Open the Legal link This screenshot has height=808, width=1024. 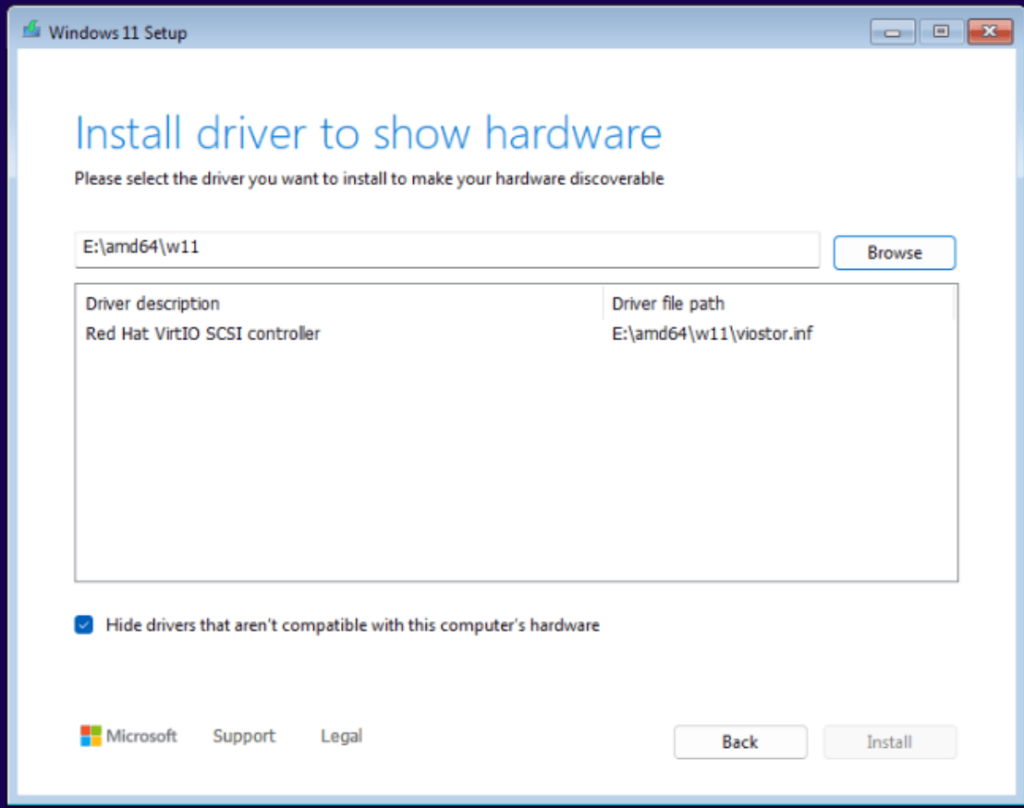tap(342, 736)
